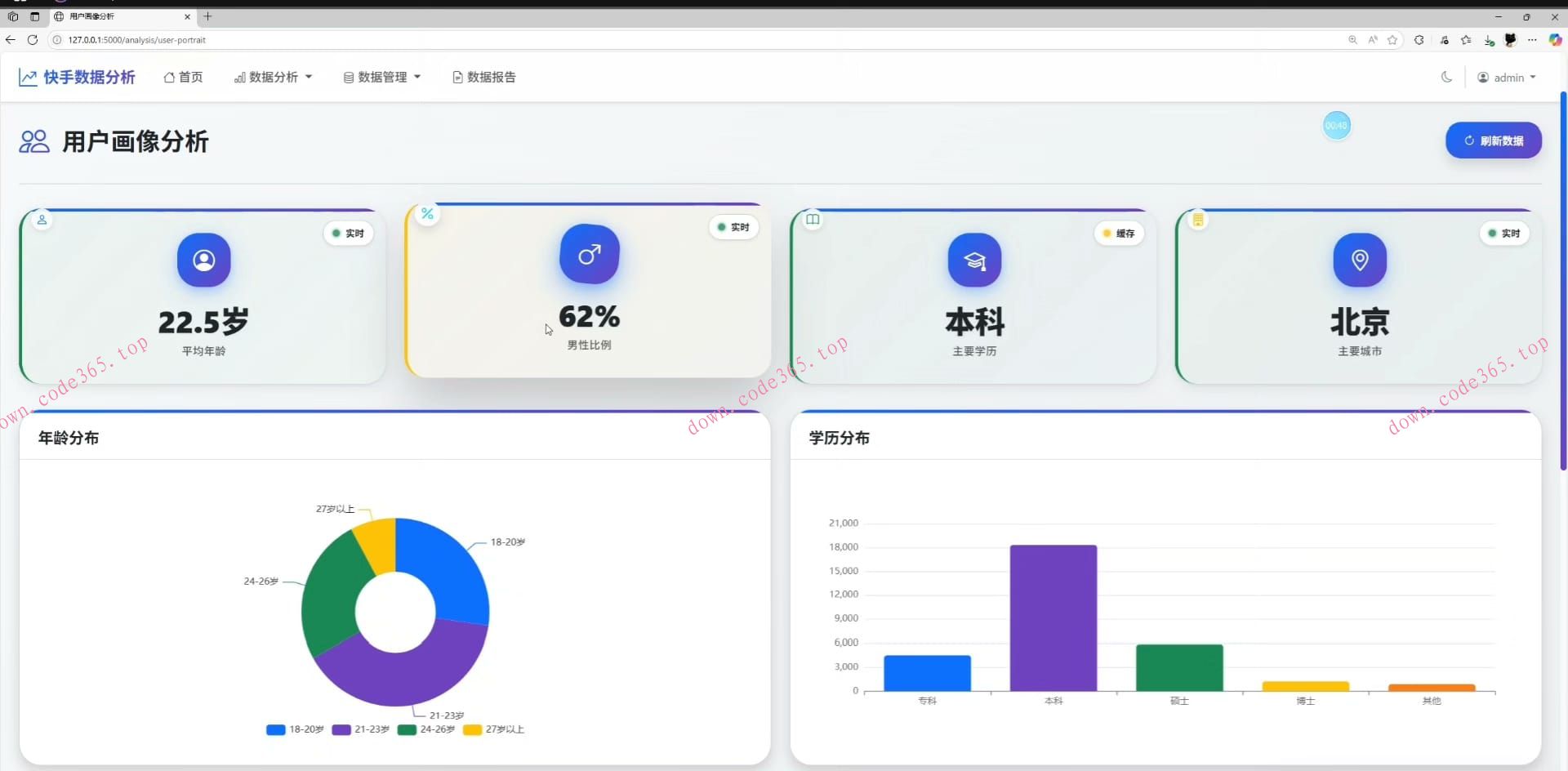Open the 数据分析 dropdown menu

[273, 77]
